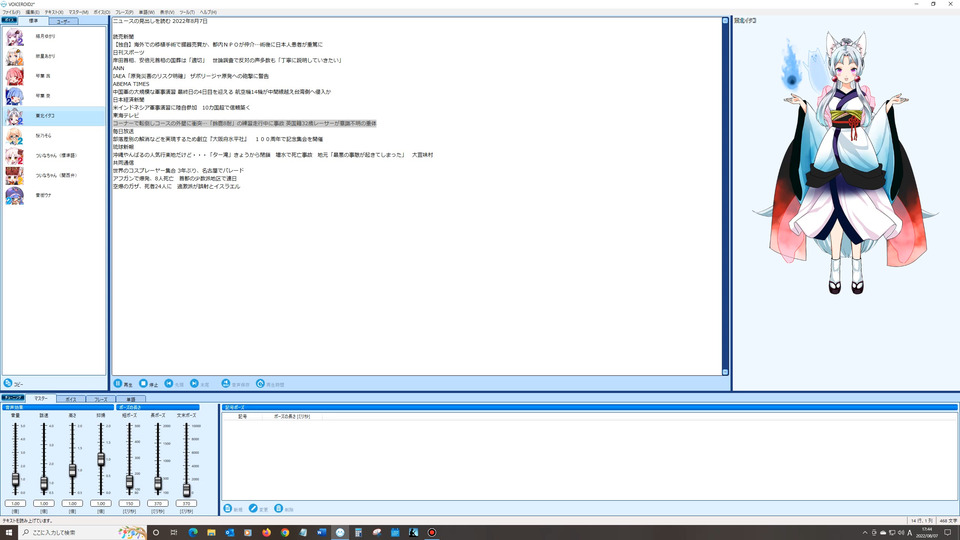Select the 結月ゆかり voice avatar
The image size is (960, 540).
[x=15, y=37]
